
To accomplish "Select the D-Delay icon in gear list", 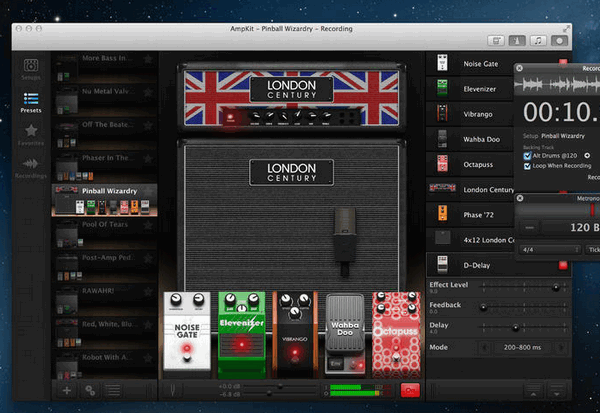I will [442, 265].
